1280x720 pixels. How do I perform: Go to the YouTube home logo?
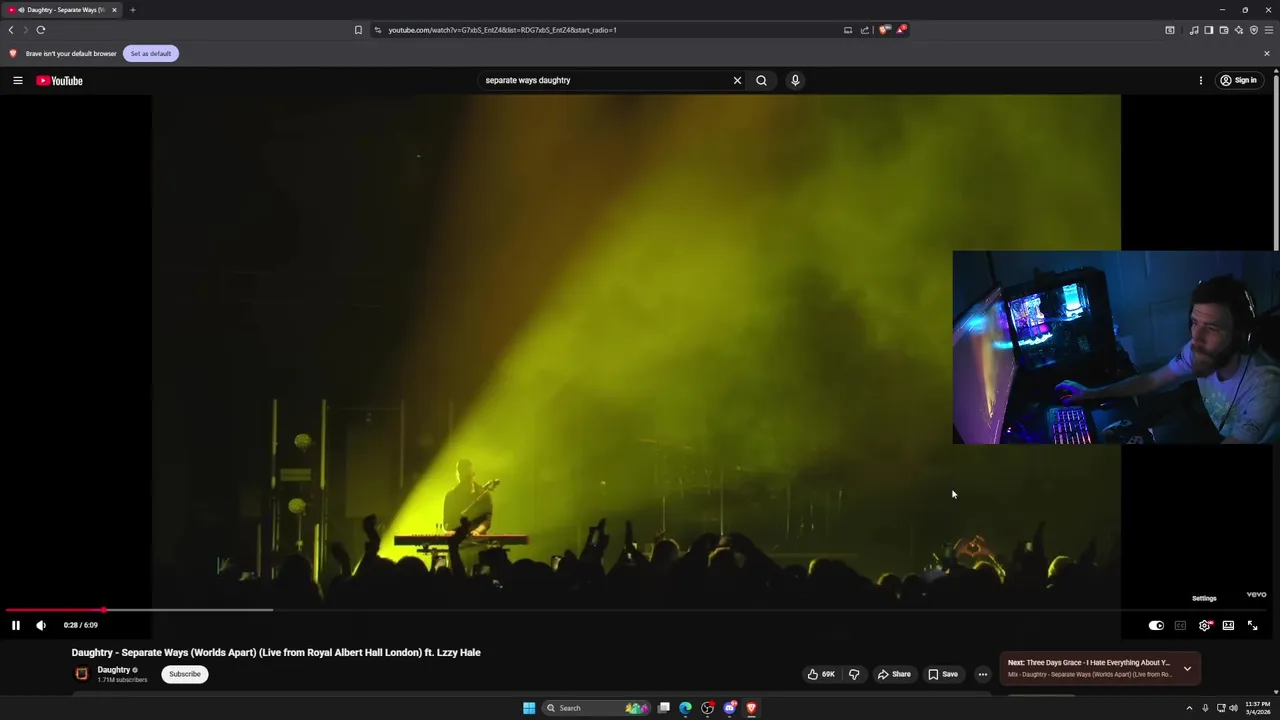click(60, 80)
